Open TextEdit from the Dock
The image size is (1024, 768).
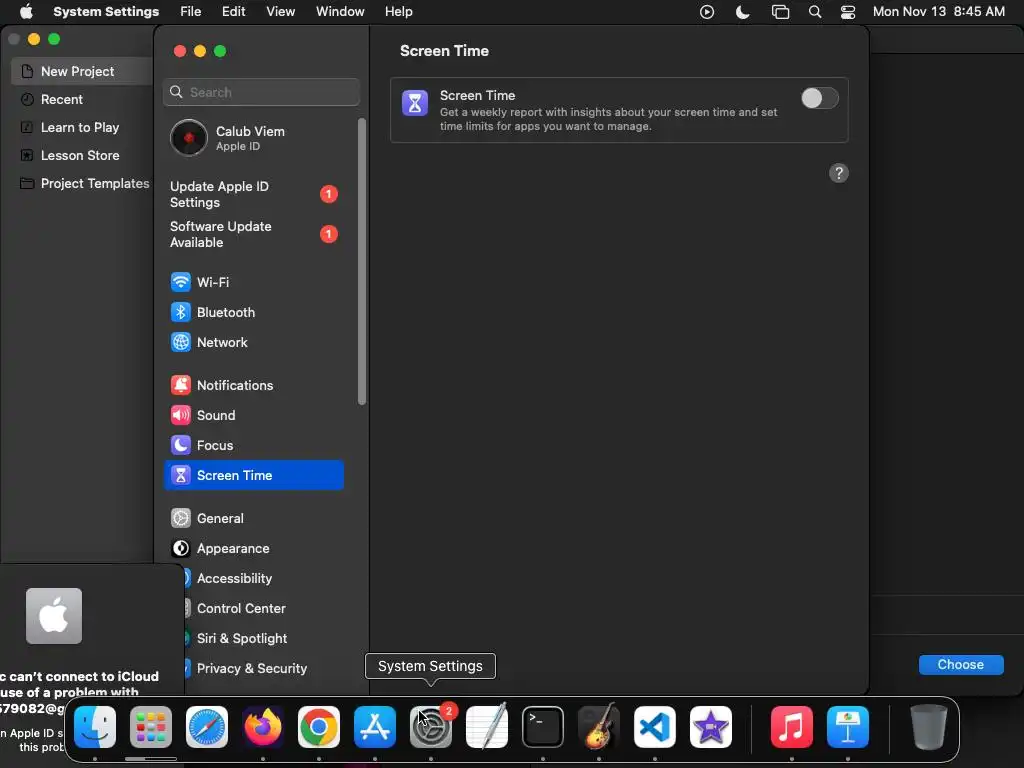(x=487, y=727)
